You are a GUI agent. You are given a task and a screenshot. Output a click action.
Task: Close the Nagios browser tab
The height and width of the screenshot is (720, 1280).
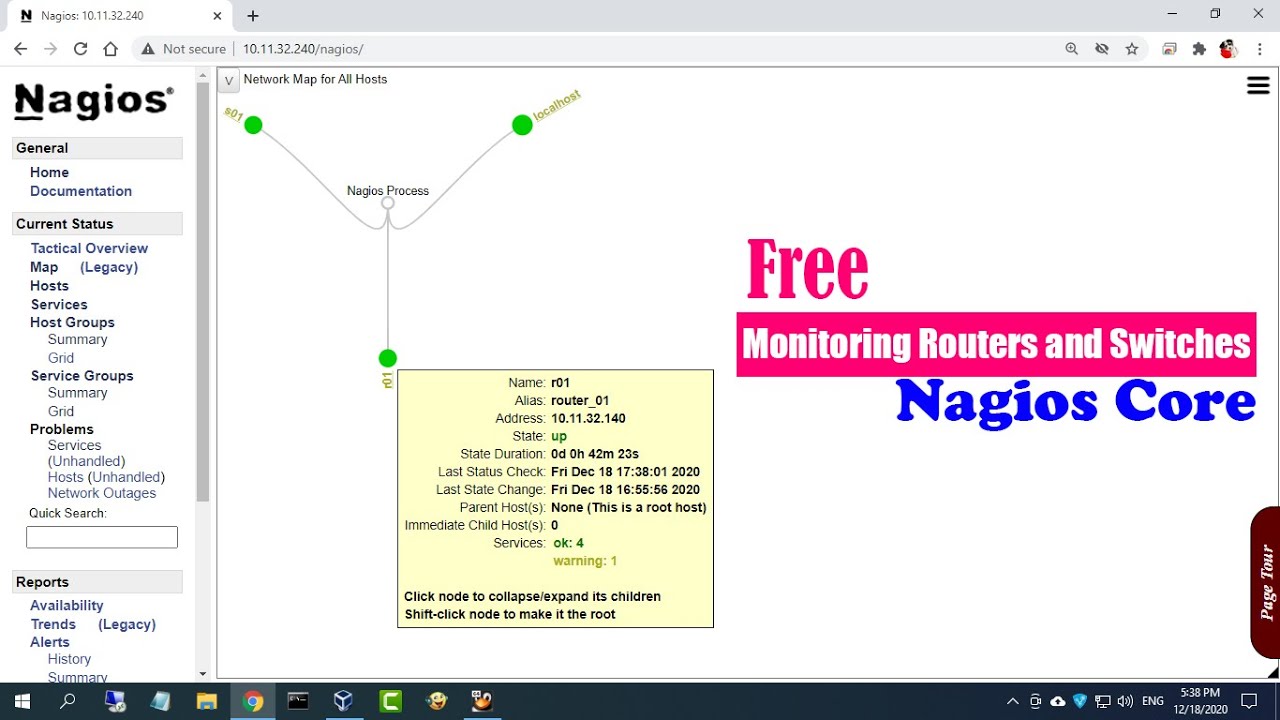pos(215,16)
